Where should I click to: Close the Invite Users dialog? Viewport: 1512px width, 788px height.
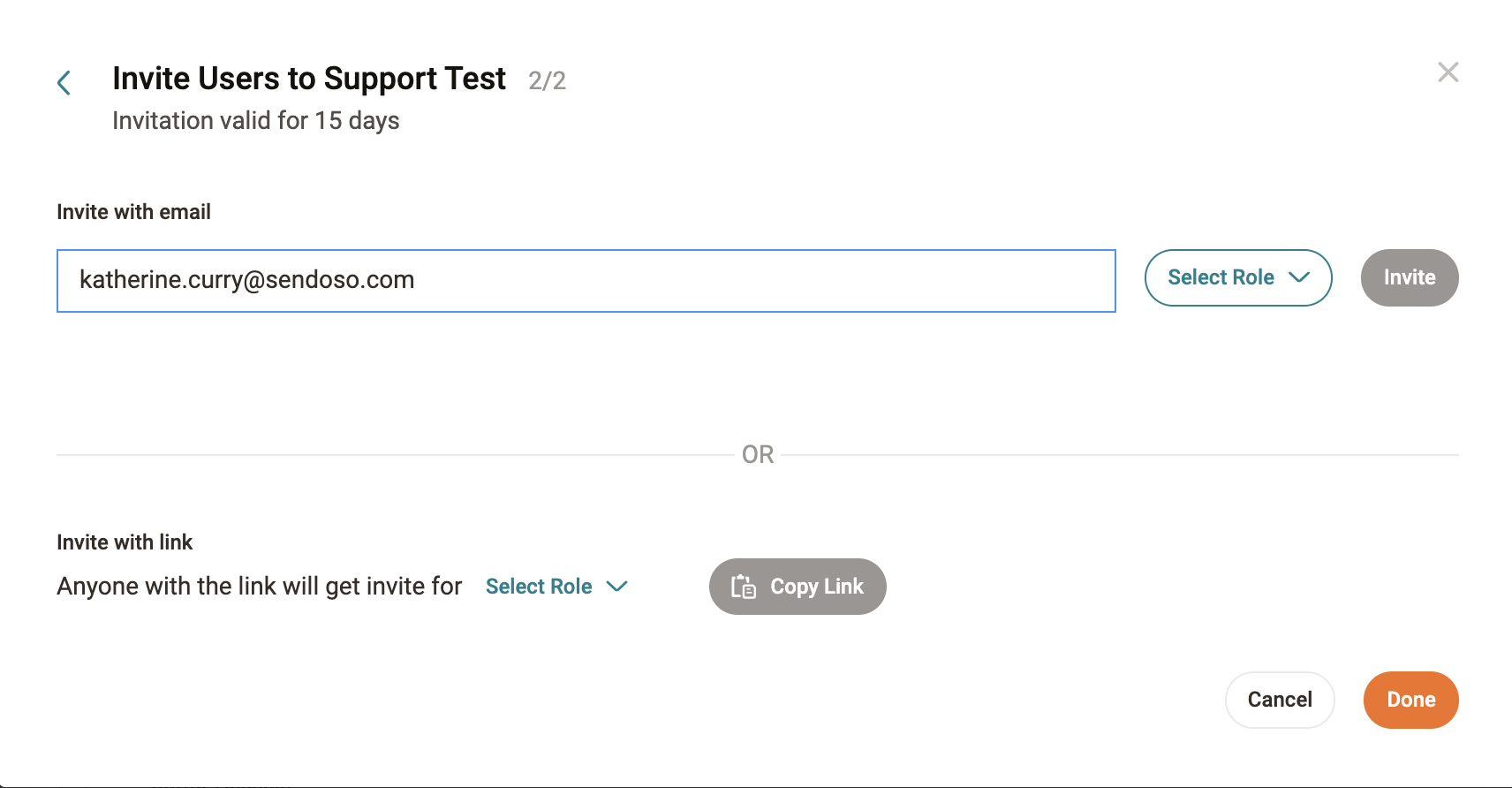tap(1448, 72)
